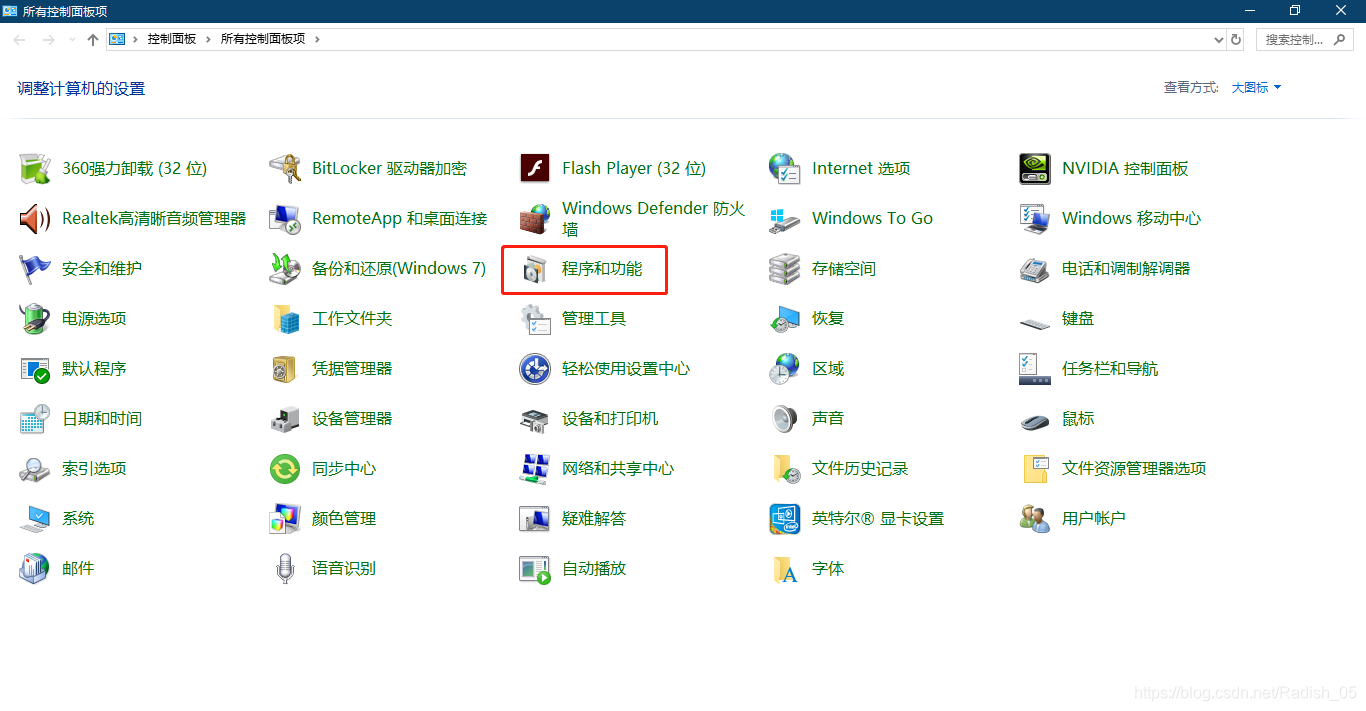The height and width of the screenshot is (711, 1366).
Task: Open the 疑难解答 icon
Action: click(535, 519)
